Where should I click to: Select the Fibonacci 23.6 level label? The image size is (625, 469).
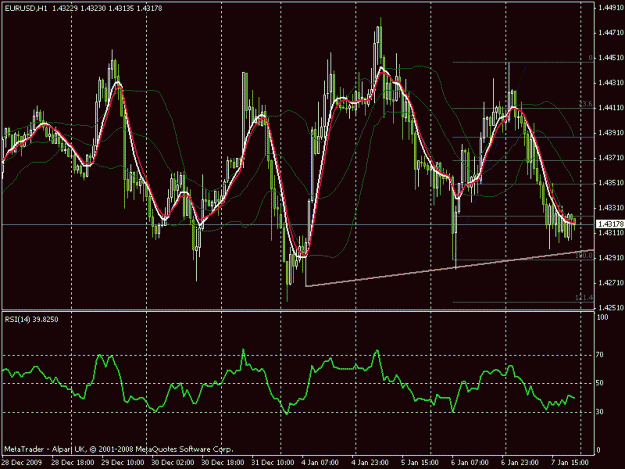[586, 104]
